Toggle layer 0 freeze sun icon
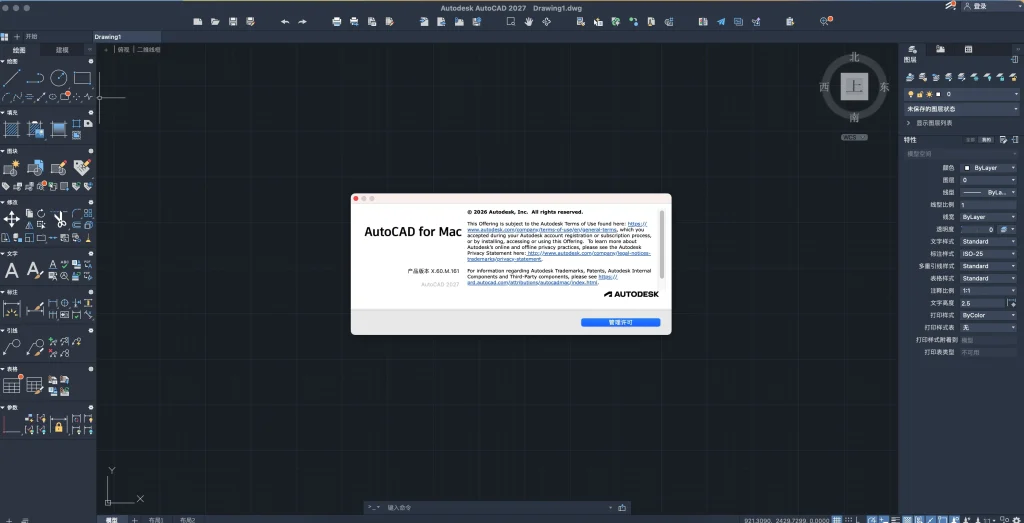The image size is (1024, 523). 929,94
